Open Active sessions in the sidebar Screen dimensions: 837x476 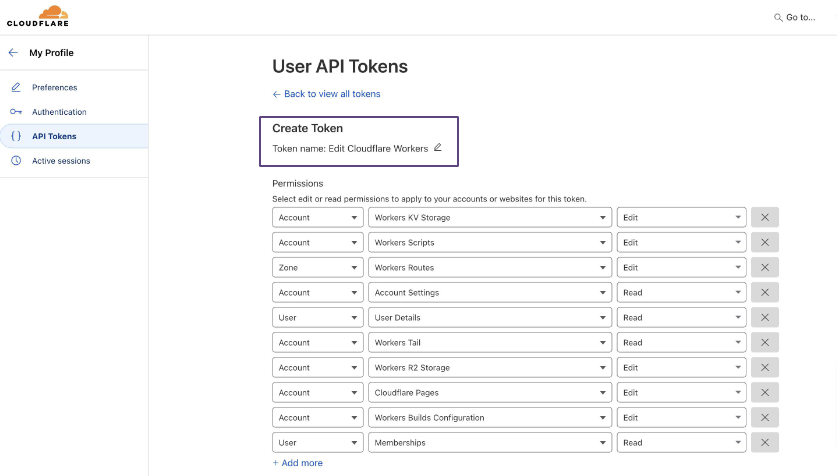point(61,161)
